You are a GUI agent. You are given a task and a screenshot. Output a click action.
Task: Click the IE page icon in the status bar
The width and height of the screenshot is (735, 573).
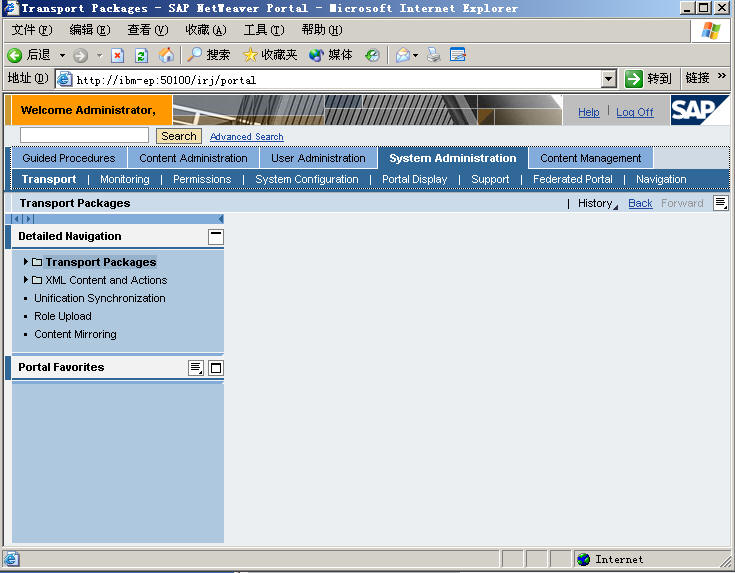coord(11,559)
